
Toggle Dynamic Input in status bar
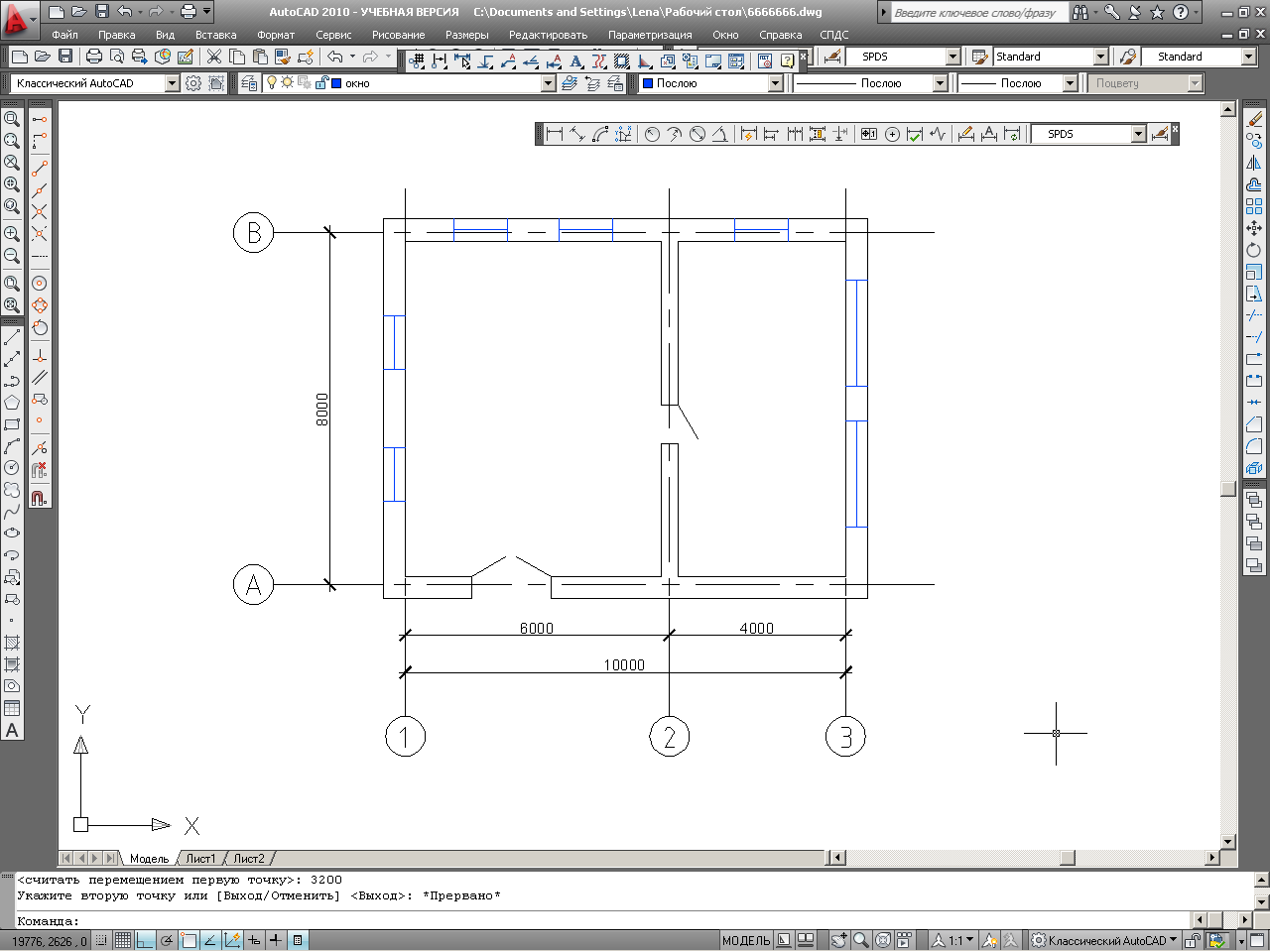pyautogui.click(x=255, y=940)
